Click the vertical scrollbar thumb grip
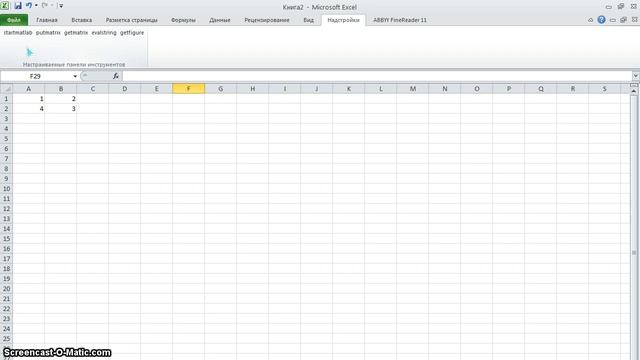Image resolution: width=640 pixels, height=360 pixels. pos(634,253)
